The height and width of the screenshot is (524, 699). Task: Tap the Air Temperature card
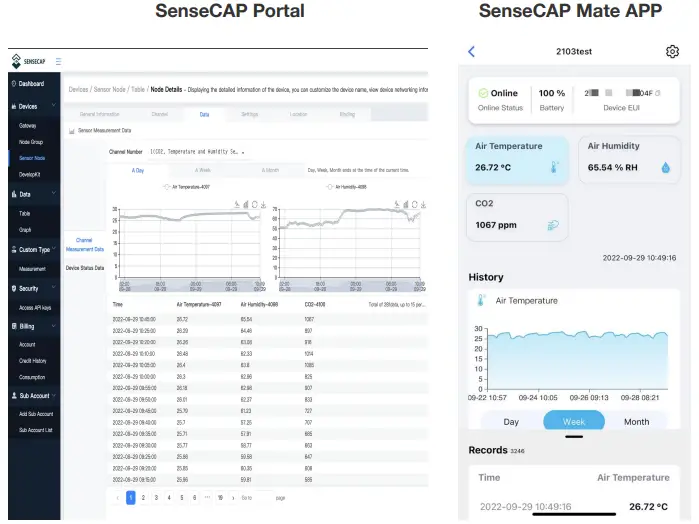(x=517, y=160)
